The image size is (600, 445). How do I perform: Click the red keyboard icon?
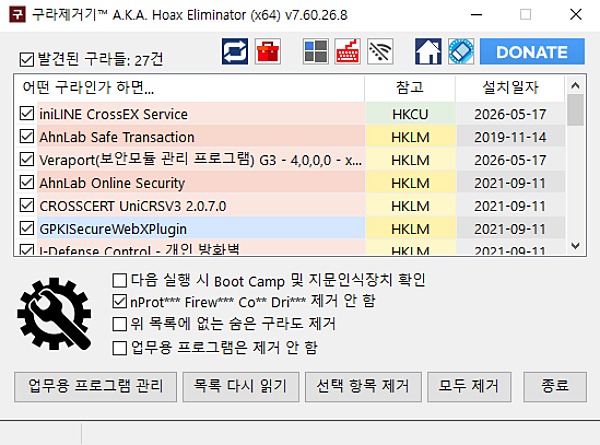coord(347,51)
